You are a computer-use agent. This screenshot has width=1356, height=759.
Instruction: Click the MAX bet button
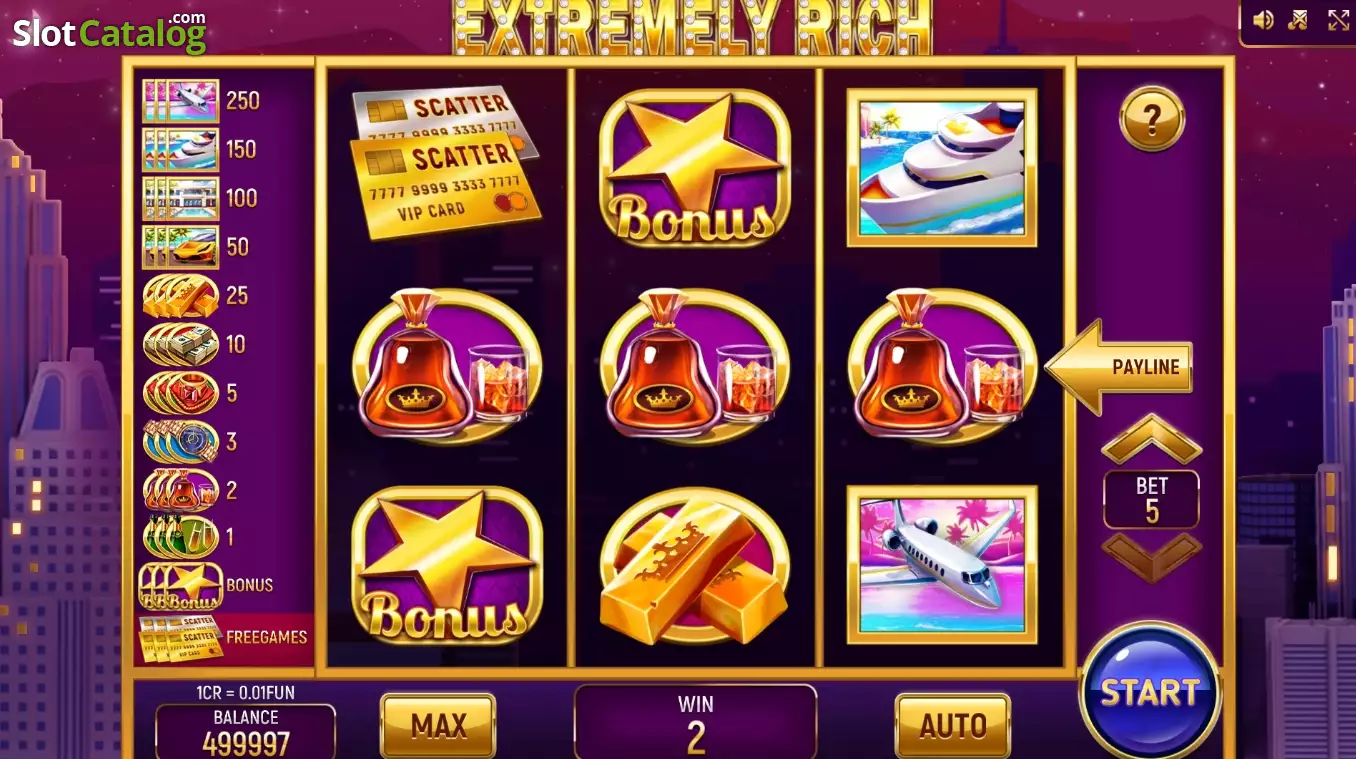(x=438, y=725)
